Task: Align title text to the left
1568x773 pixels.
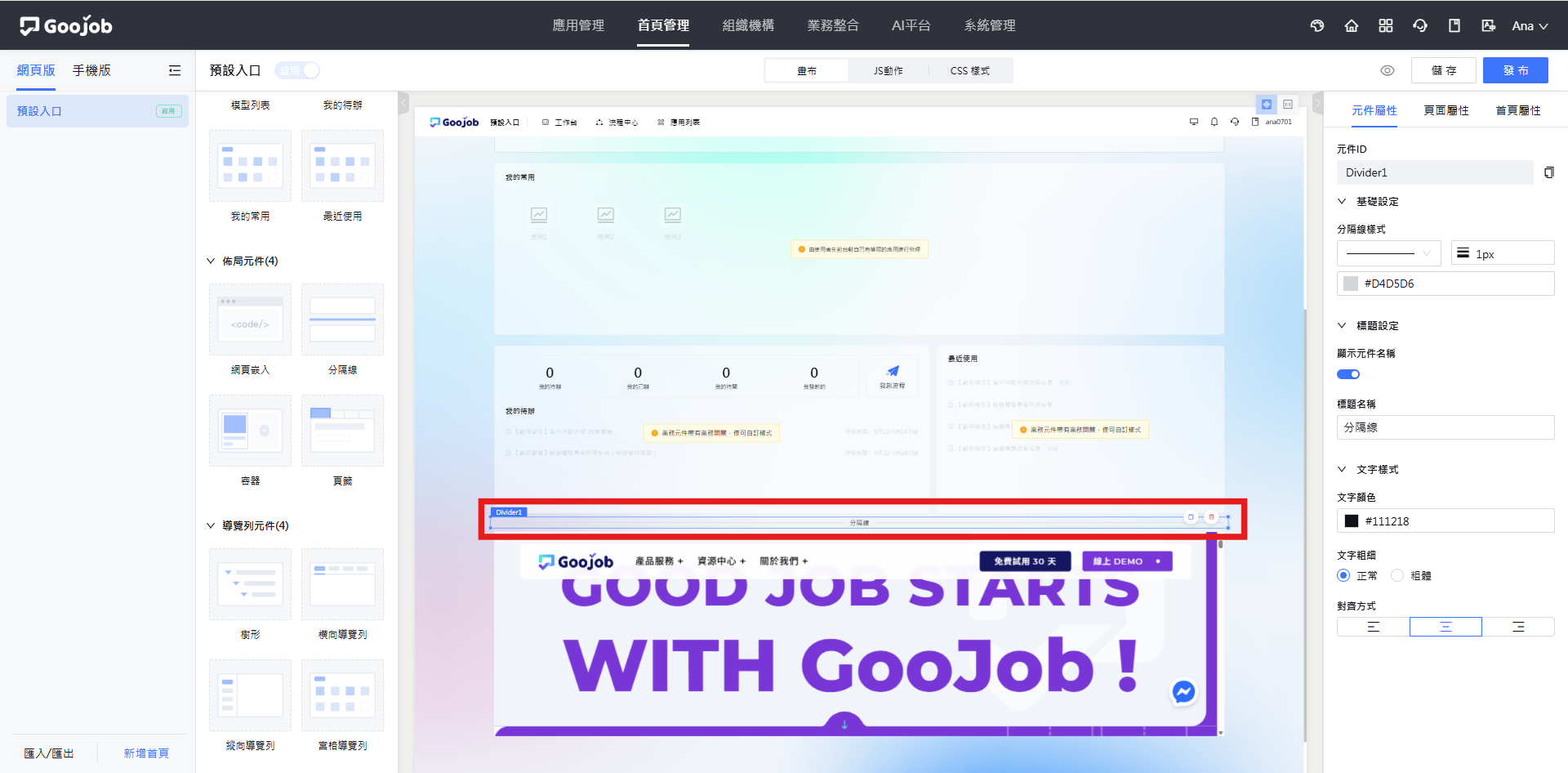Action: click(1373, 627)
